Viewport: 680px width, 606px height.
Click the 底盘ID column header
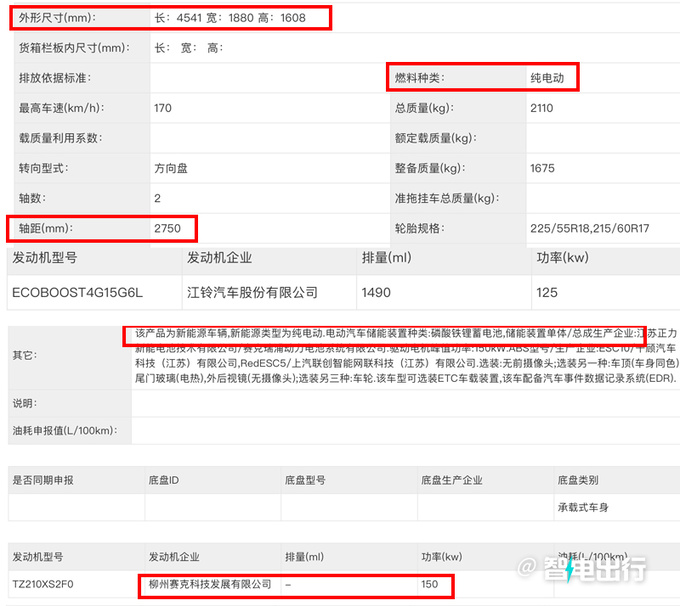tap(163, 480)
